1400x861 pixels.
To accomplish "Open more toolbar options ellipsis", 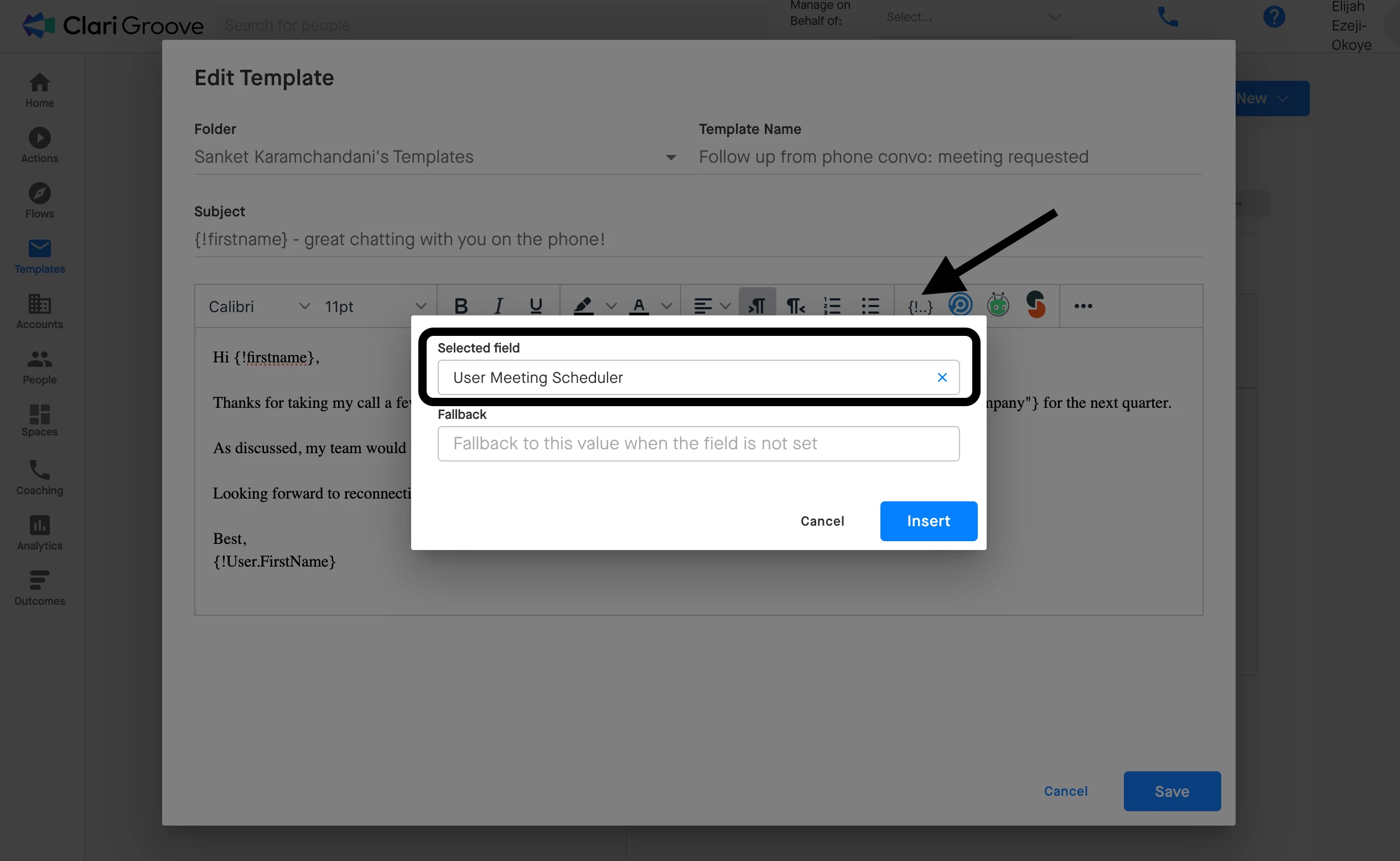I will point(1083,306).
